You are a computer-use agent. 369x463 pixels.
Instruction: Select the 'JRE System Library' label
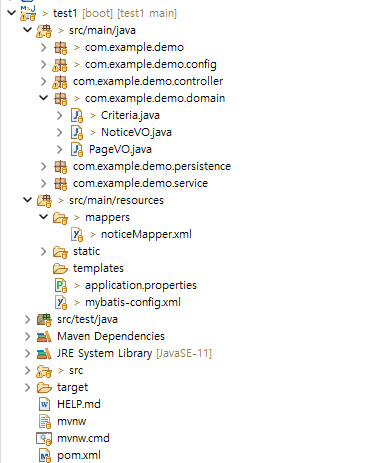[104, 354]
